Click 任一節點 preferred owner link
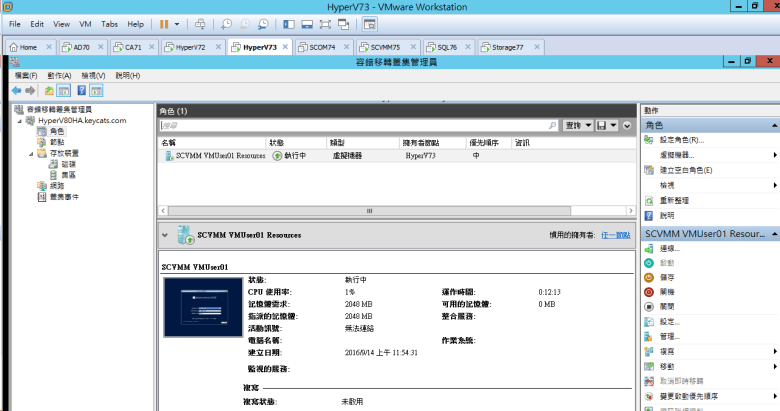780x411 pixels. (x=616, y=235)
